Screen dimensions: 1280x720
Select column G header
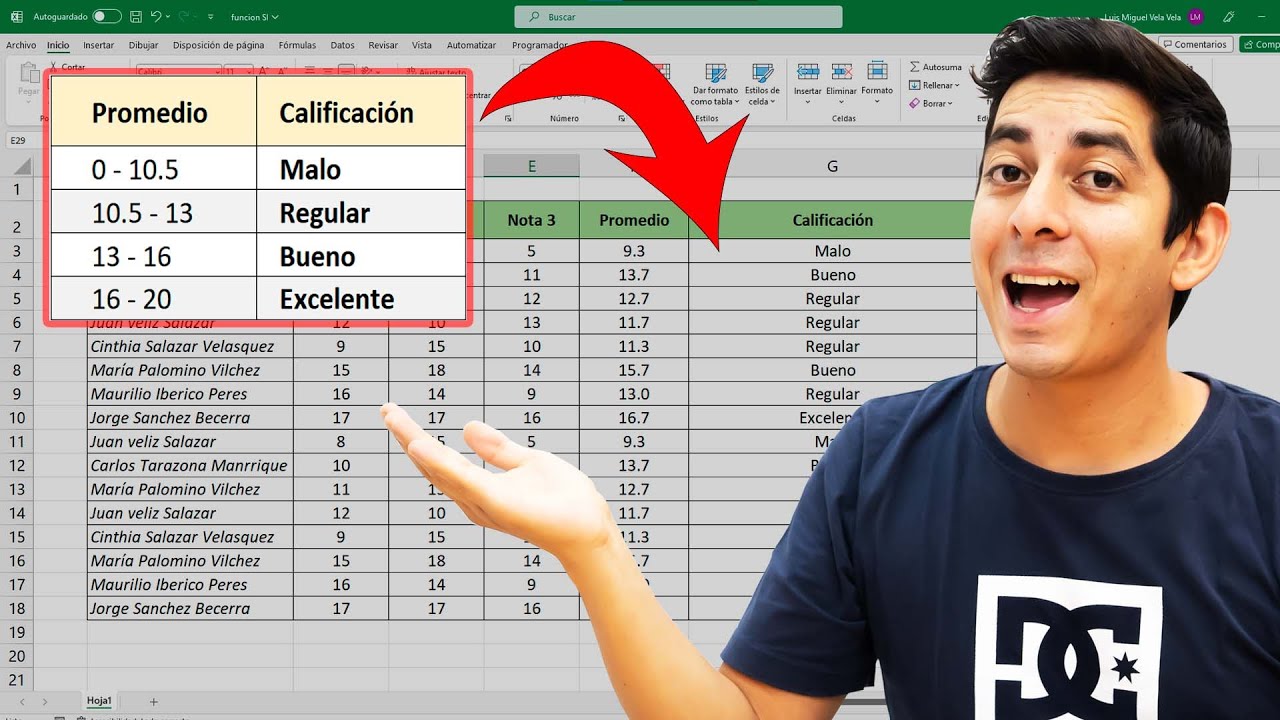click(x=832, y=166)
